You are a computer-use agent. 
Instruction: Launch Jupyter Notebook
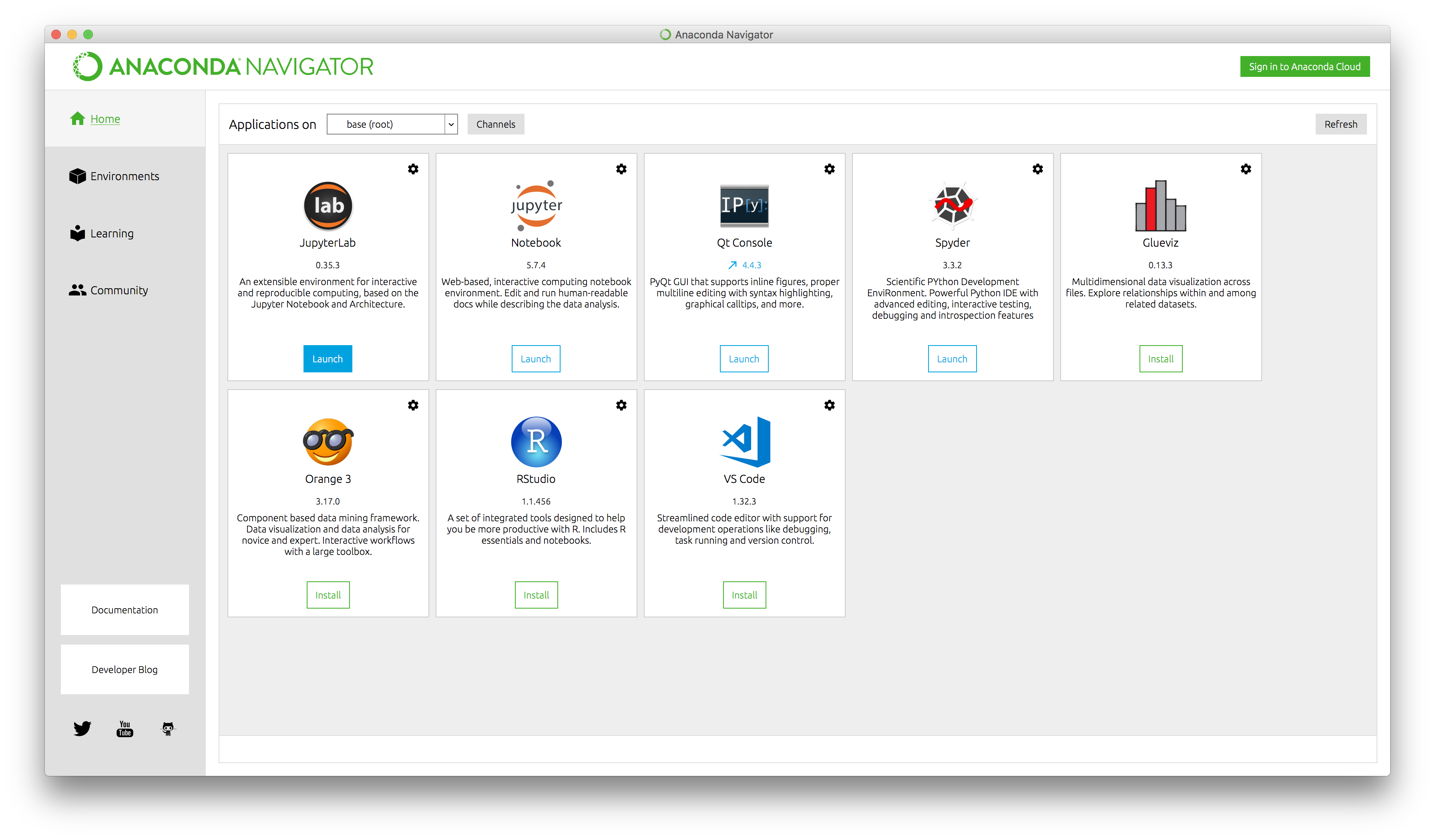click(536, 359)
